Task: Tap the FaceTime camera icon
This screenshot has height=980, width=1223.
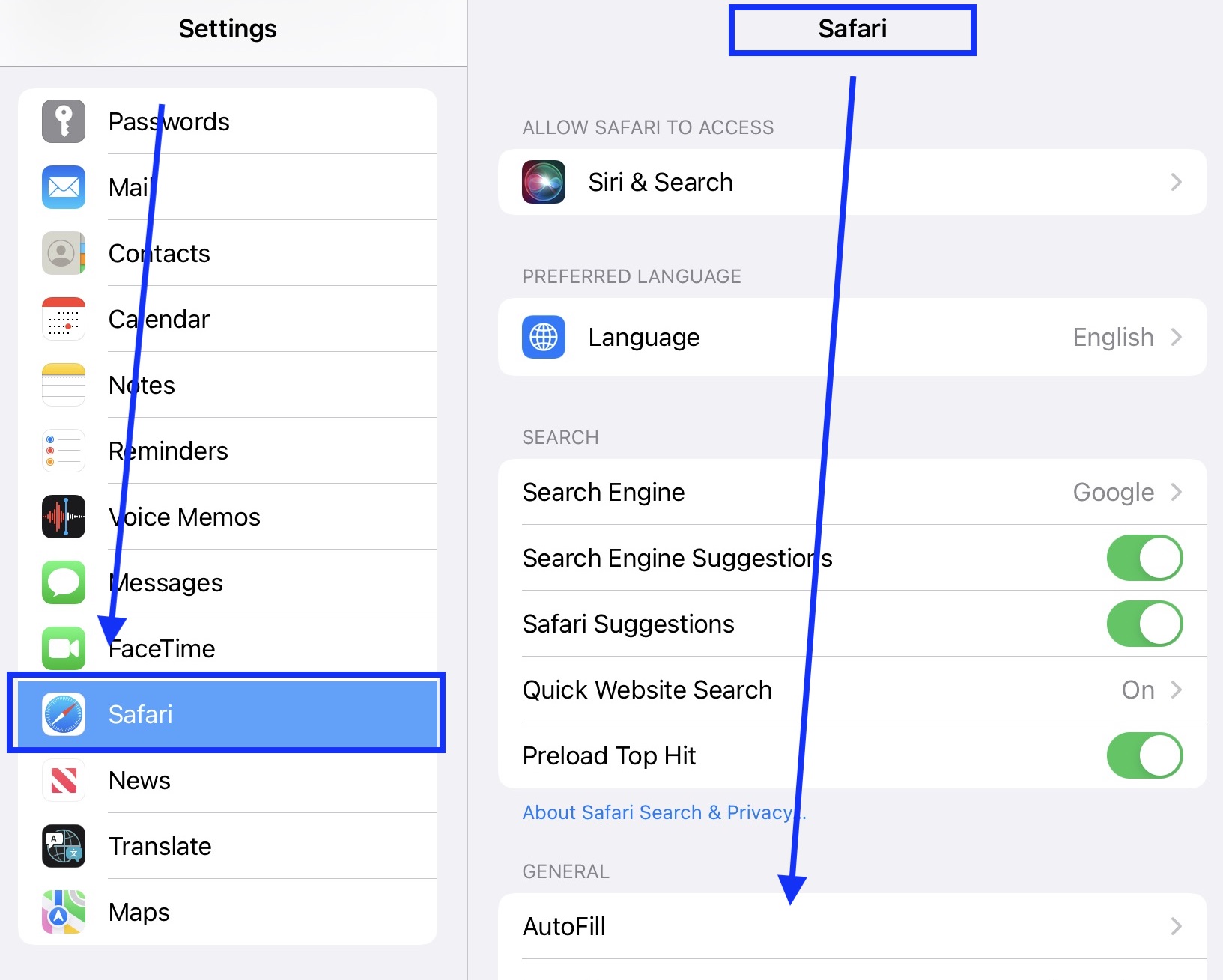Action: pos(64,648)
